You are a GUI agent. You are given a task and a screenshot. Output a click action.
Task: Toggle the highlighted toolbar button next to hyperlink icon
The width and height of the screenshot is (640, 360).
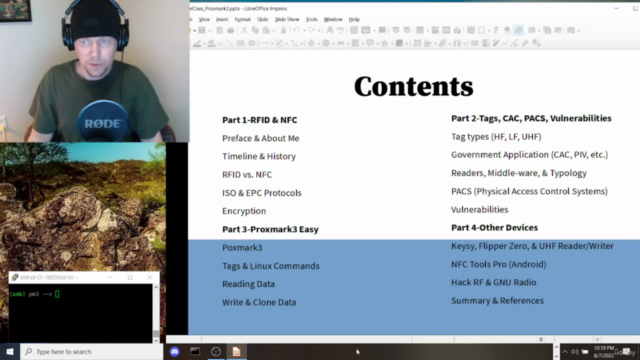tap(518, 30)
